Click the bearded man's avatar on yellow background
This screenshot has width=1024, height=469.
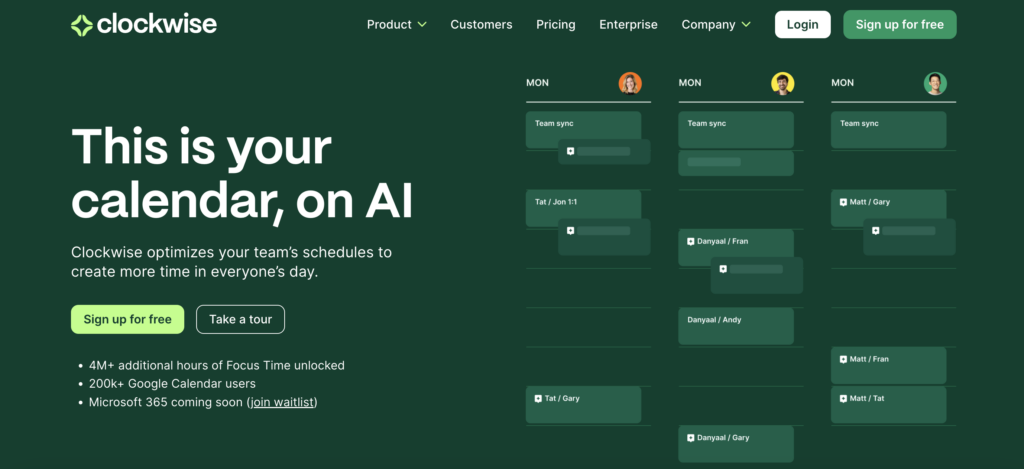click(x=782, y=84)
